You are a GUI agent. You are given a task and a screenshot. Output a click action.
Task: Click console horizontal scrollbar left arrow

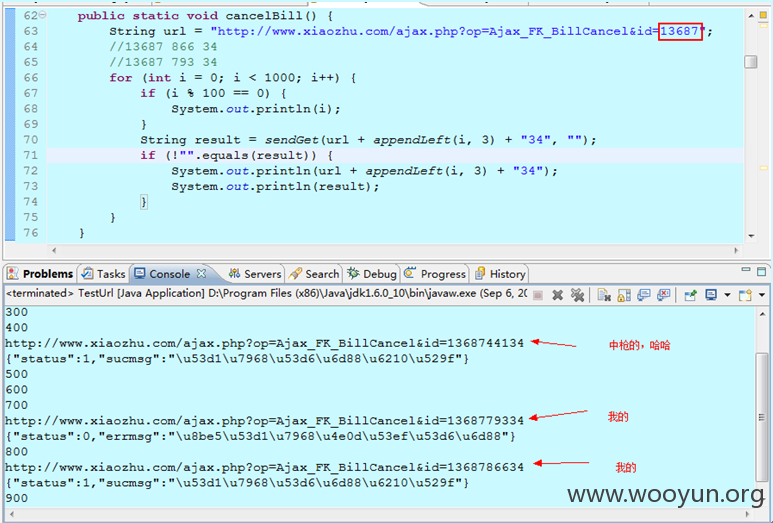click(12, 514)
